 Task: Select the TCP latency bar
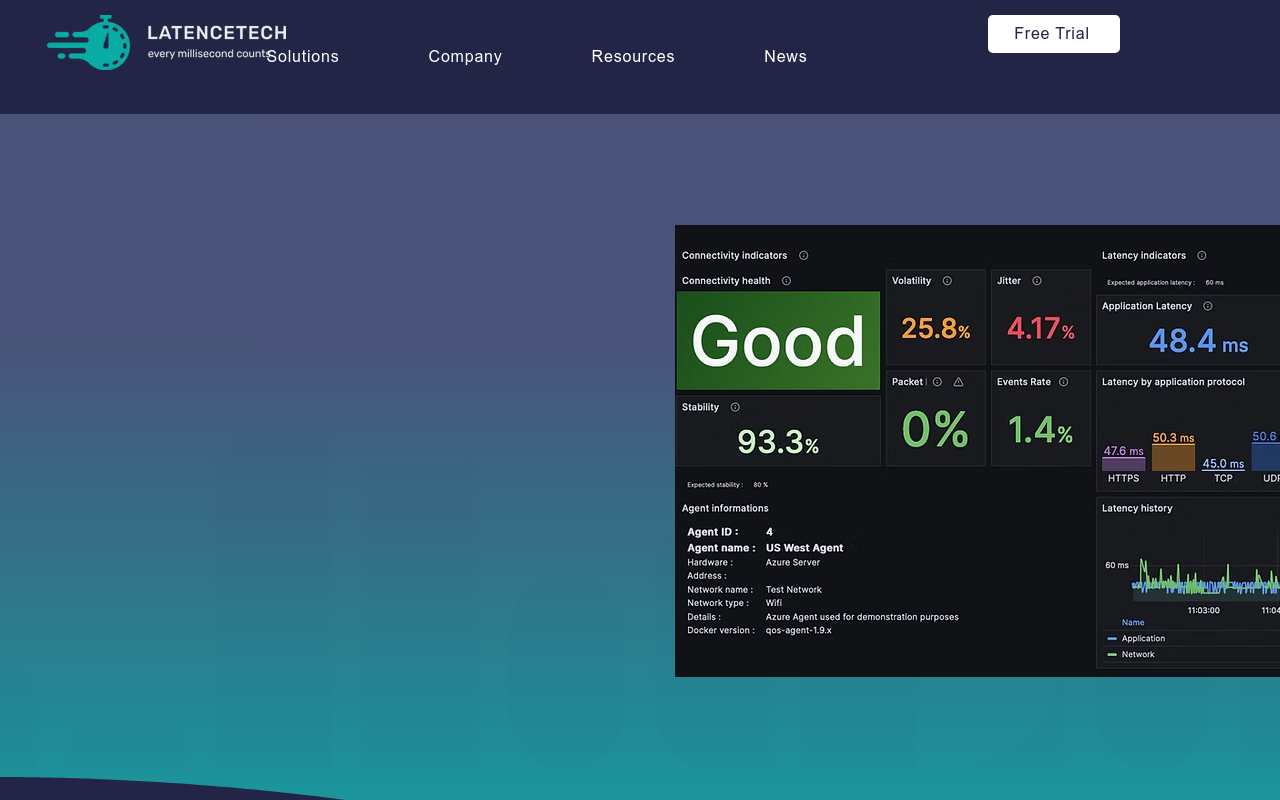point(1223,470)
